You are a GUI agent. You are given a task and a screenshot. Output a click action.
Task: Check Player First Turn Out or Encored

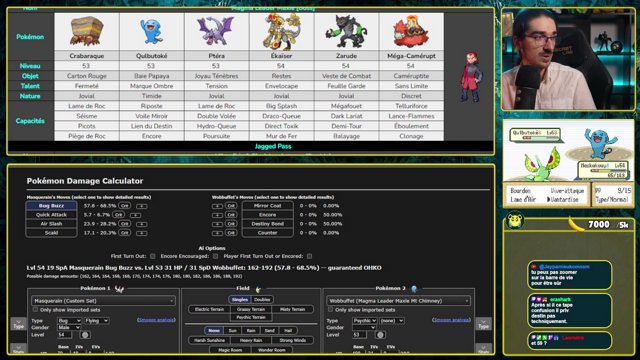[x=309, y=256]
